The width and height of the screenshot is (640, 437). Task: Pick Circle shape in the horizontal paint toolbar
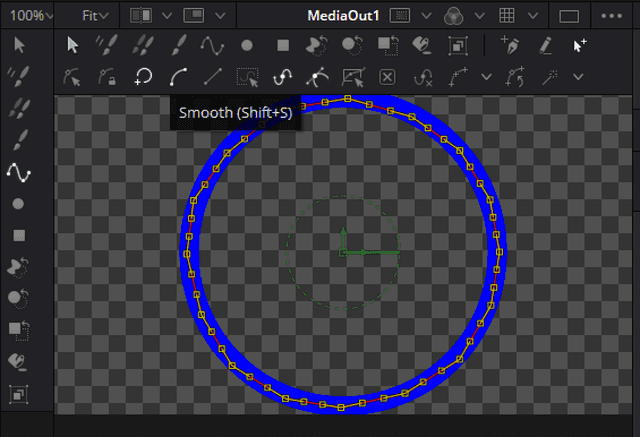coord(247,45)
